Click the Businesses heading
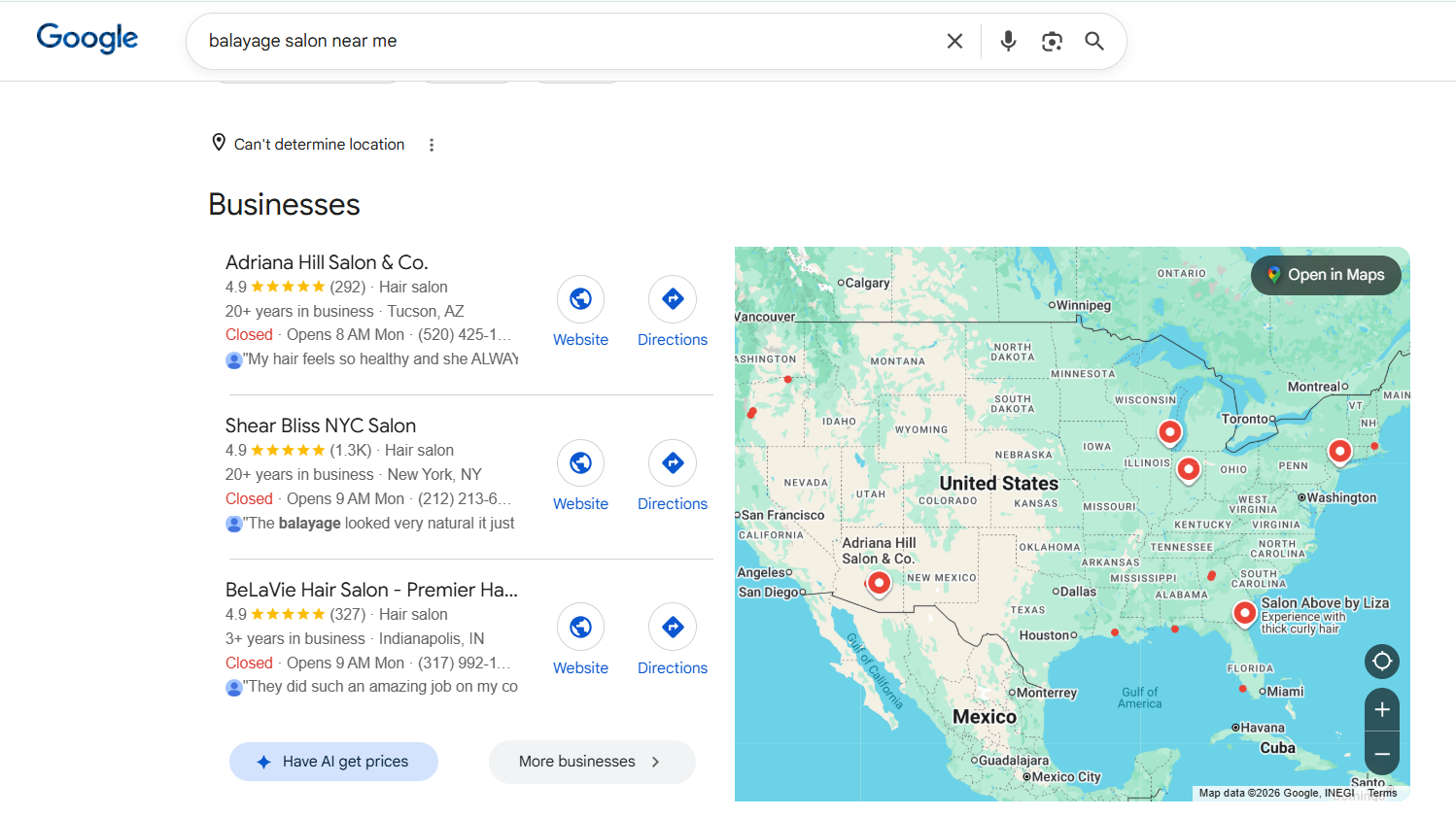This screenshot has height=817, width=1456. (x=284, y=205)
